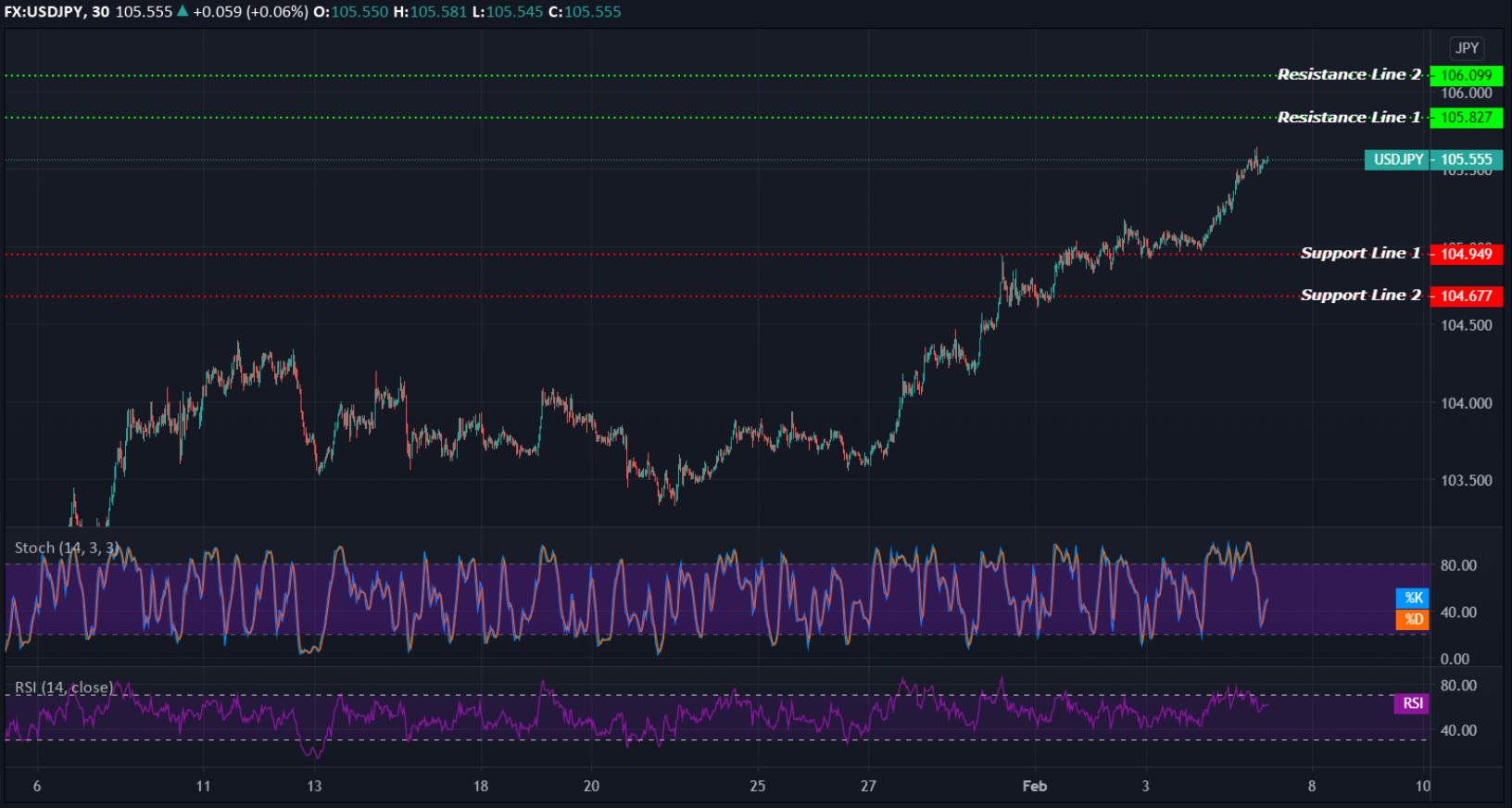Viewport: 1512px width, 808px height.
Task: Click the 104.949 red price tag
Action: pyautogui.click(x=1466, y=254)
